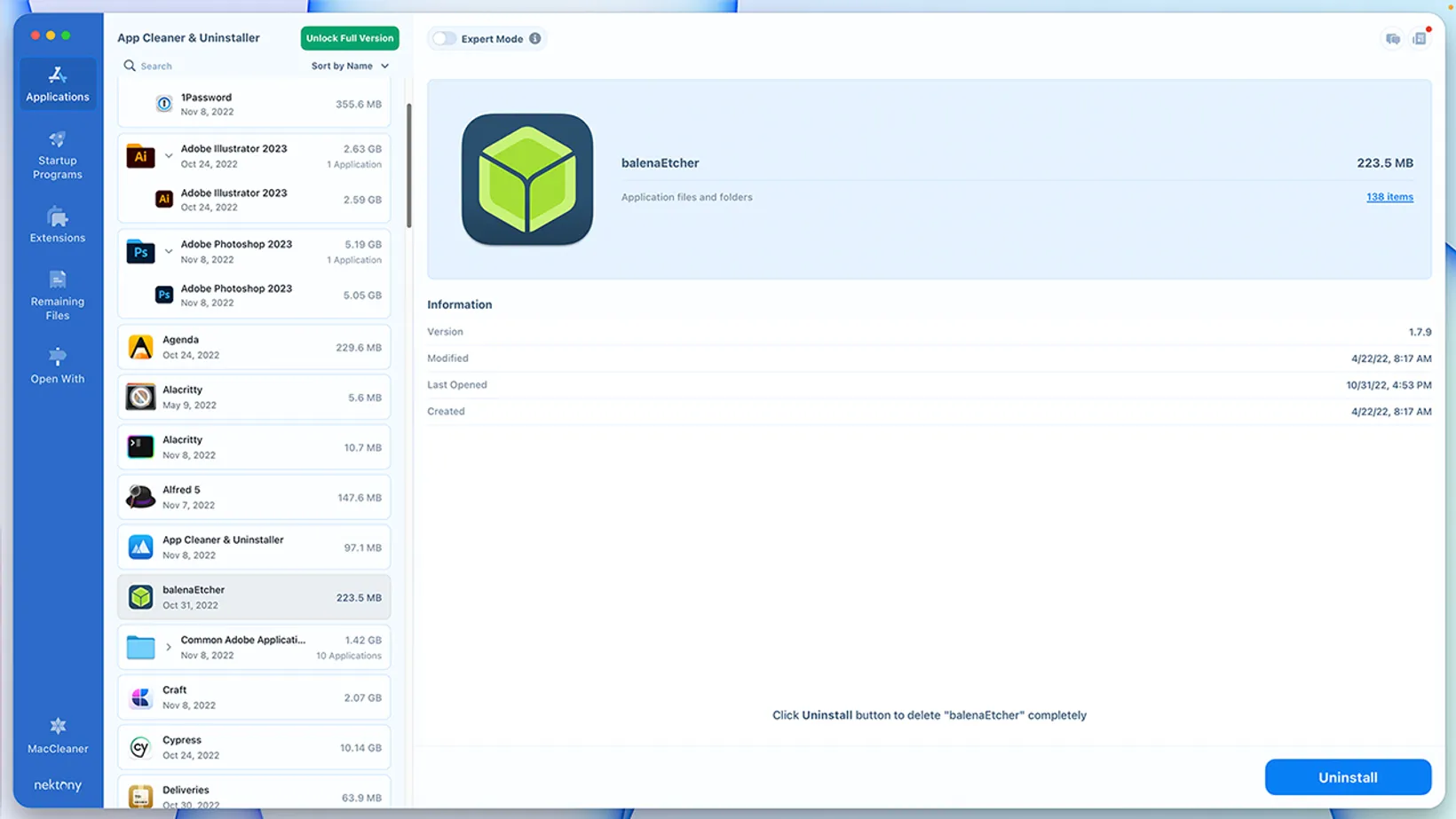Select Alfred 5 in the app list
Viewport: 1456px width, 819px height.
coord(254,497)
